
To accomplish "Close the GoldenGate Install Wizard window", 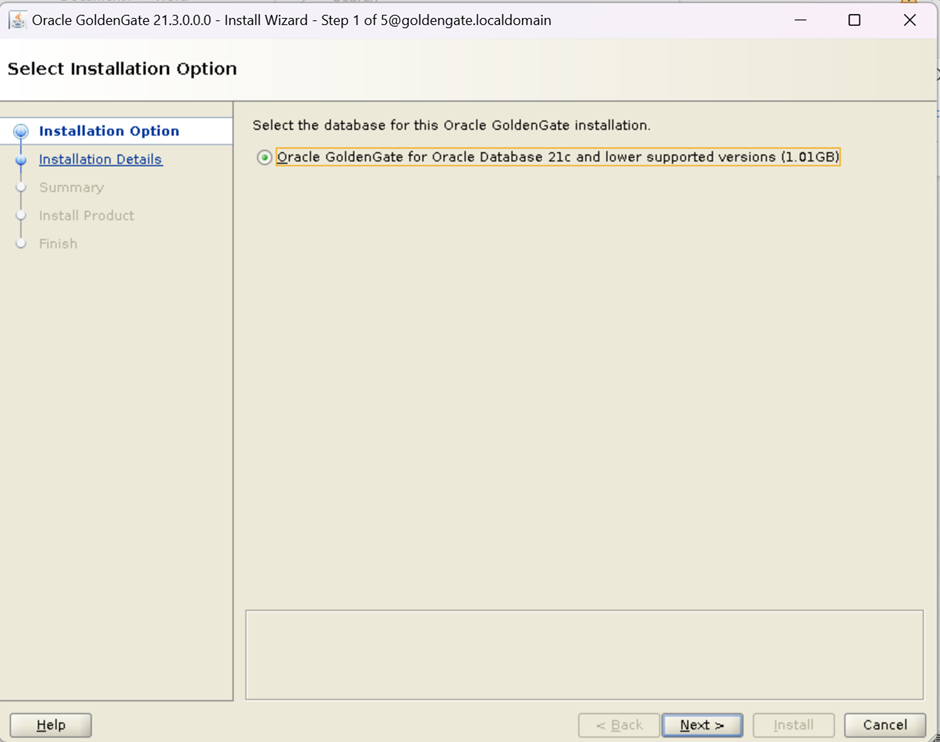I will point(909,20).
